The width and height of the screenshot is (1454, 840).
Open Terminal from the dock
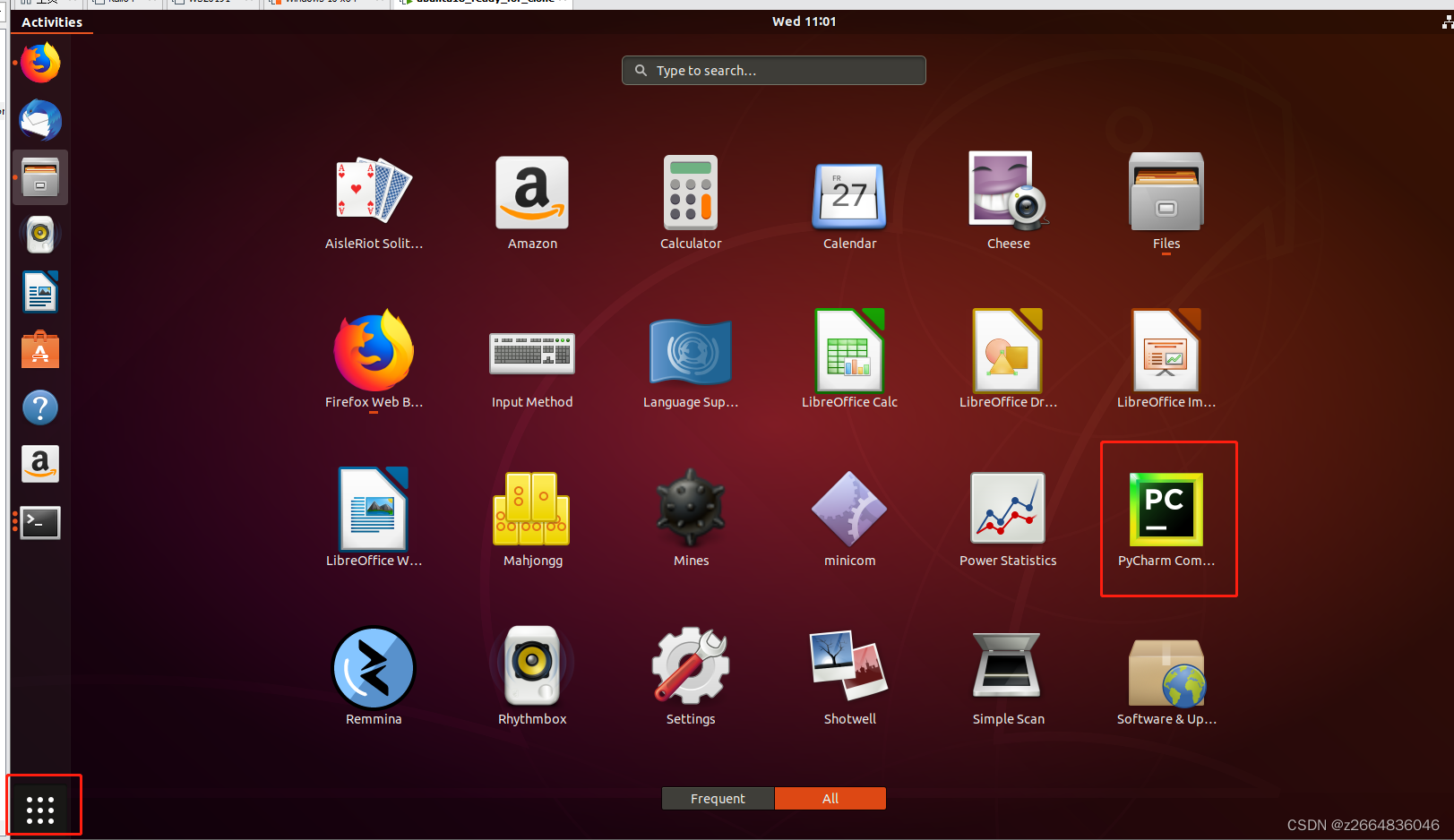(40, 522)
